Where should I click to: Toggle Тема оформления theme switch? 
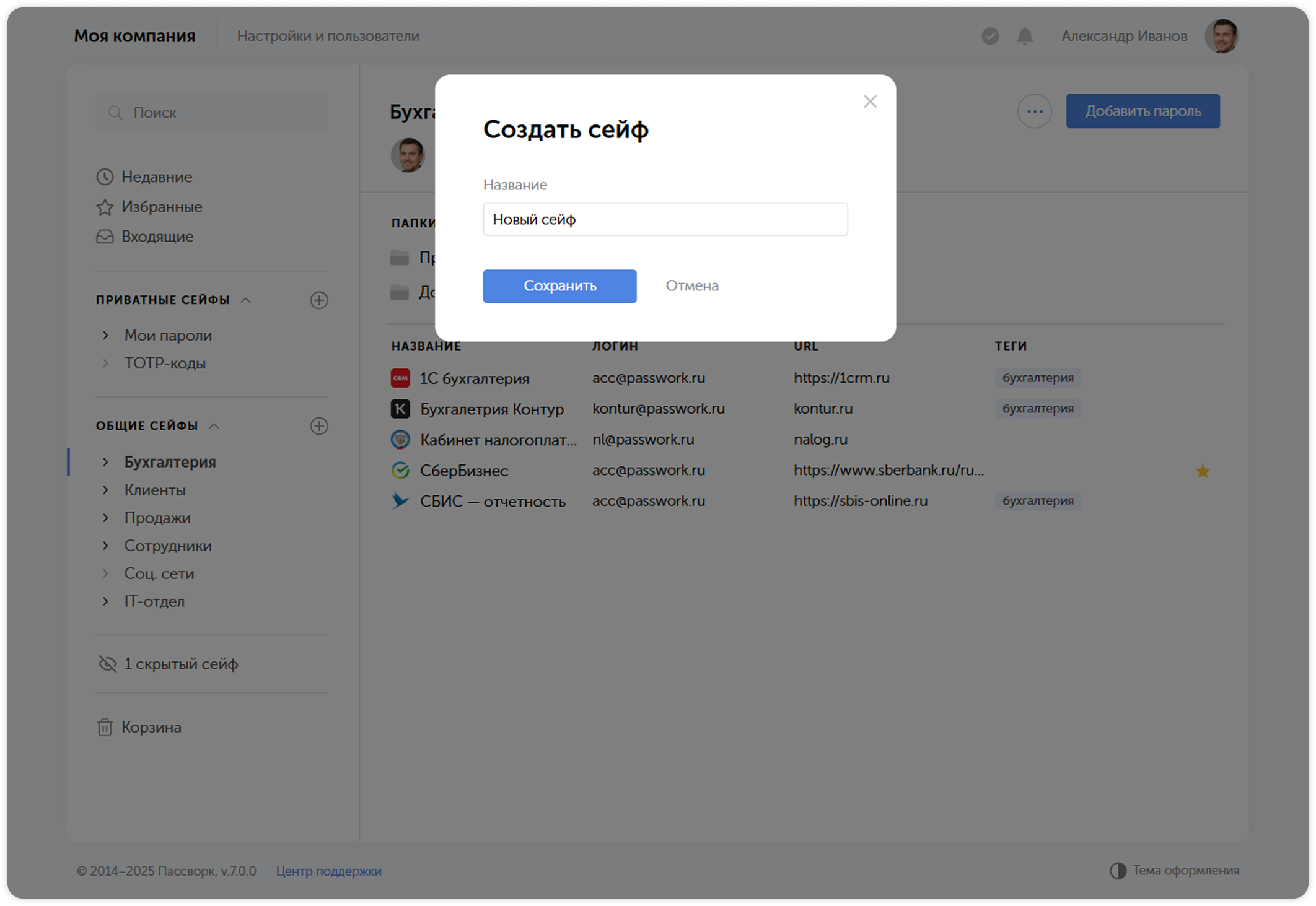[x=1174, y=870]
